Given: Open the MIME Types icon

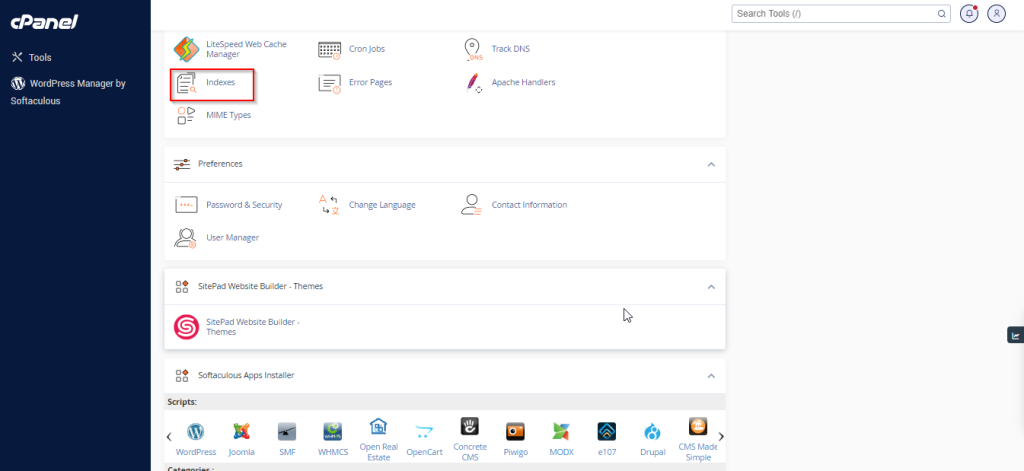Looking at the screenshot, I should click(186, 116).
